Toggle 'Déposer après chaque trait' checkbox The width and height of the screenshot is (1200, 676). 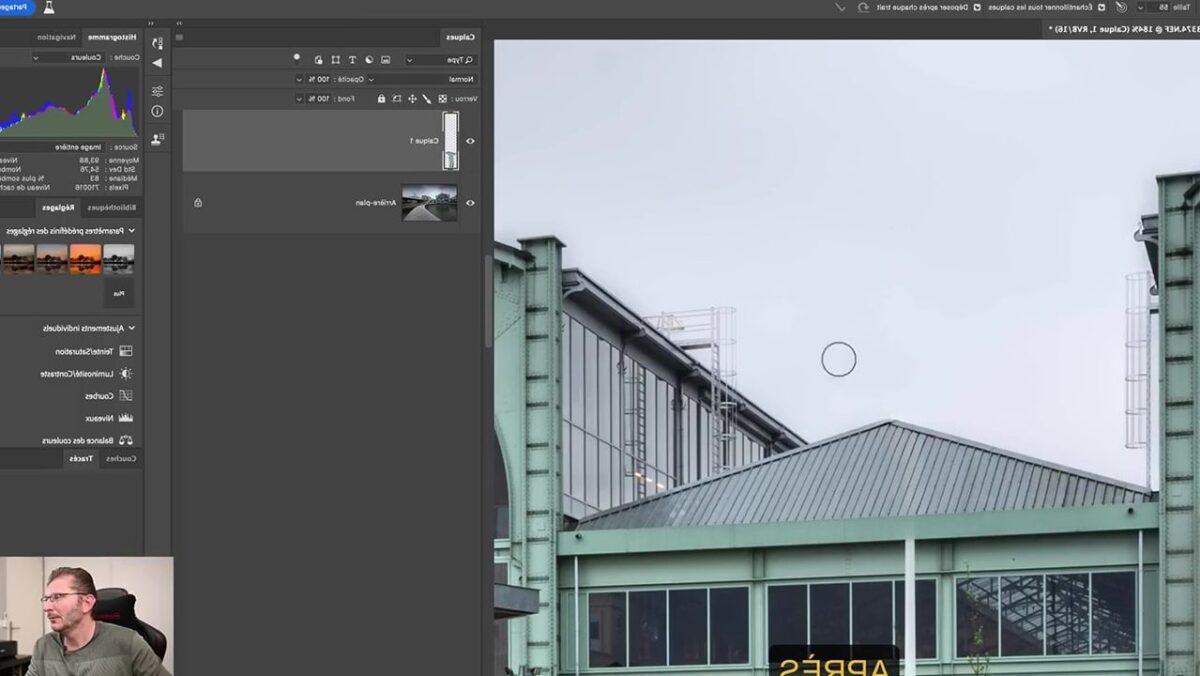[x=976, y=7]
